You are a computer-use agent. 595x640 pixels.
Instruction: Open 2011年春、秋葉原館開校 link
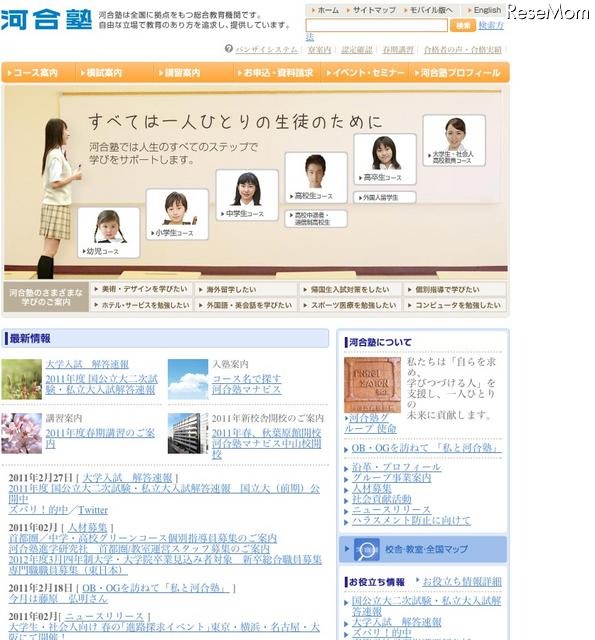266,433
